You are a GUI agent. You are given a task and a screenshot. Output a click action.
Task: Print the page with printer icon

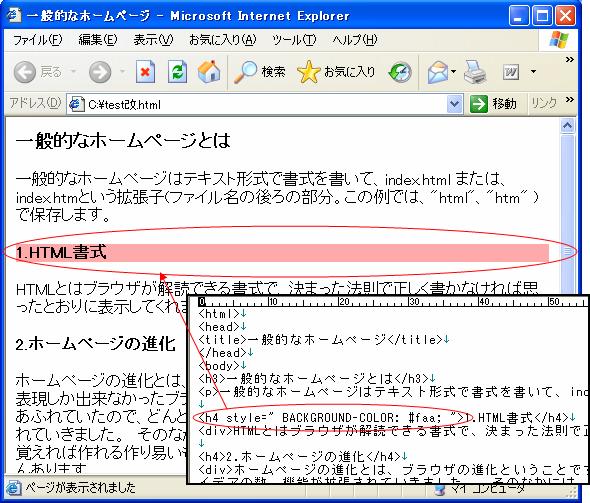(474, 71)
